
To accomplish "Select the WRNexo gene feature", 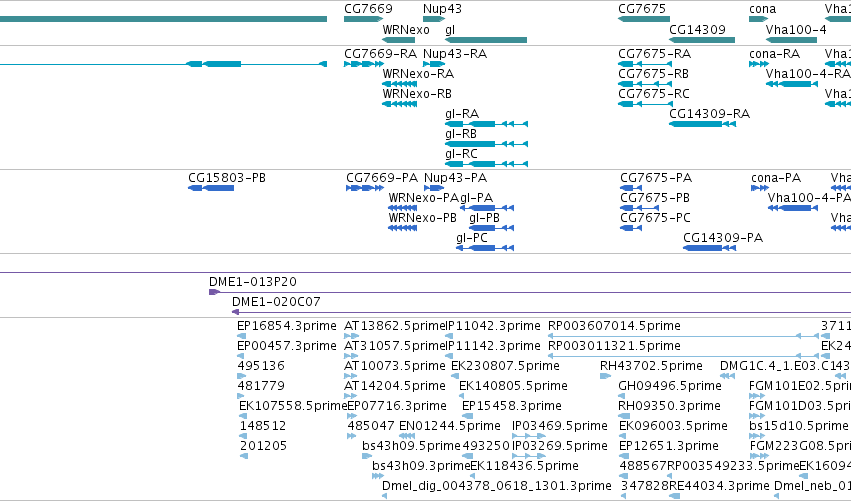I will coord(398,40).
